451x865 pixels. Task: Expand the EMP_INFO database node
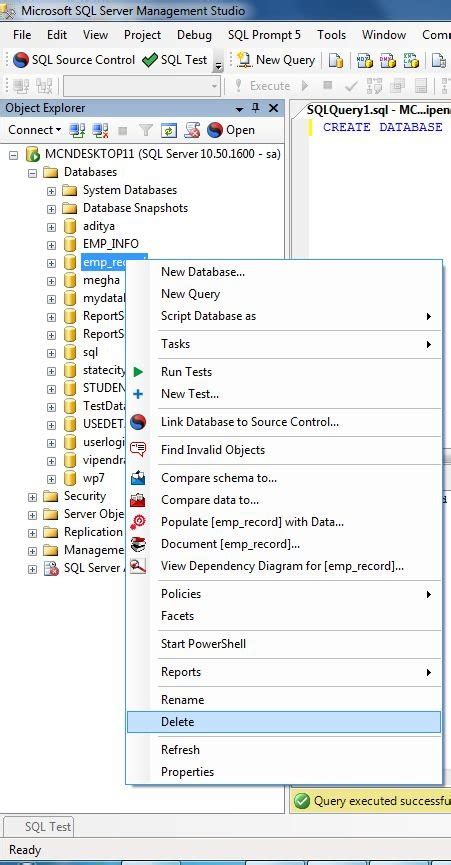point(51,245)
